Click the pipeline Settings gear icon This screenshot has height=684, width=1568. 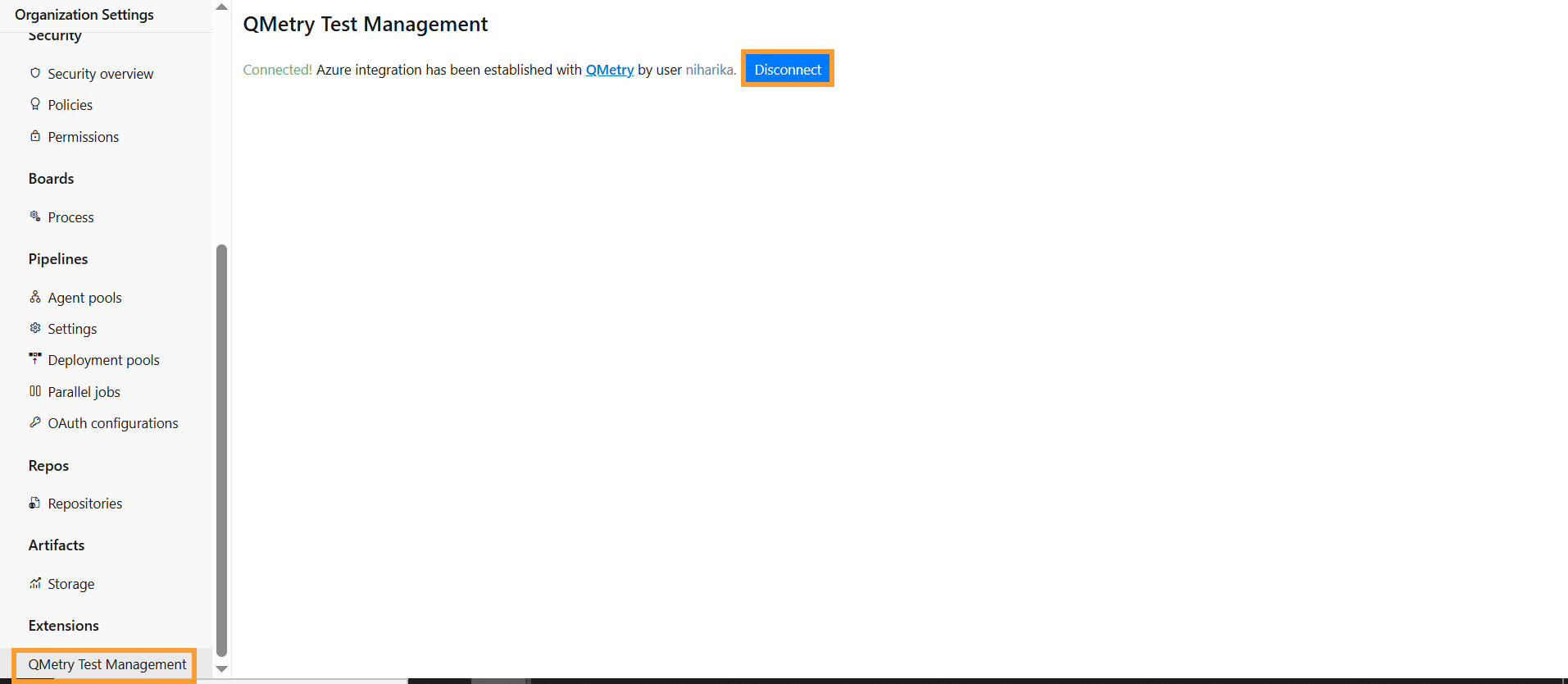(35, 328)
